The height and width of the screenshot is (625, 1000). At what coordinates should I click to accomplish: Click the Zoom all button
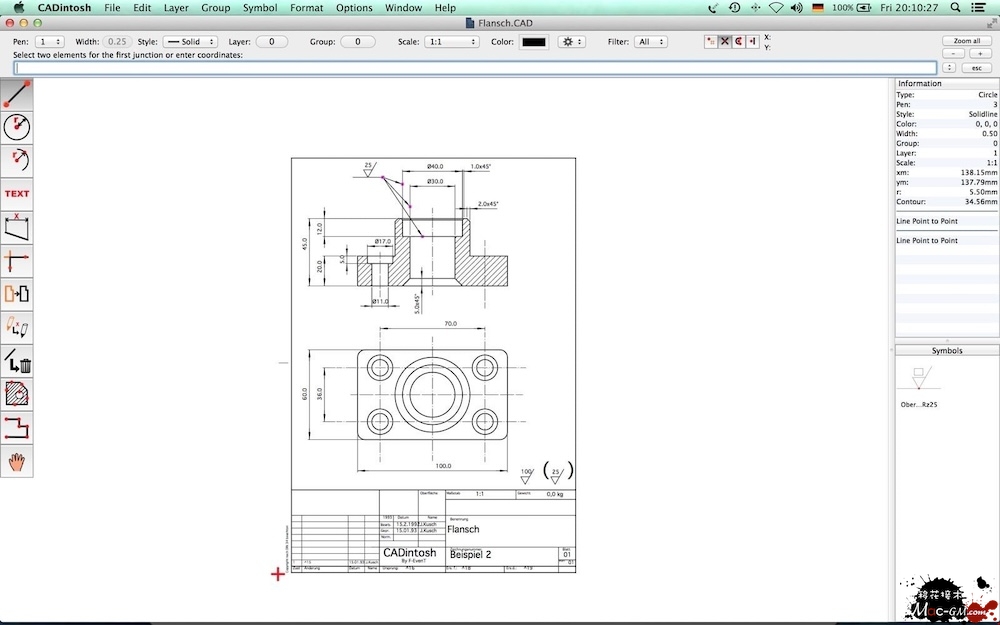click(967, 41)
